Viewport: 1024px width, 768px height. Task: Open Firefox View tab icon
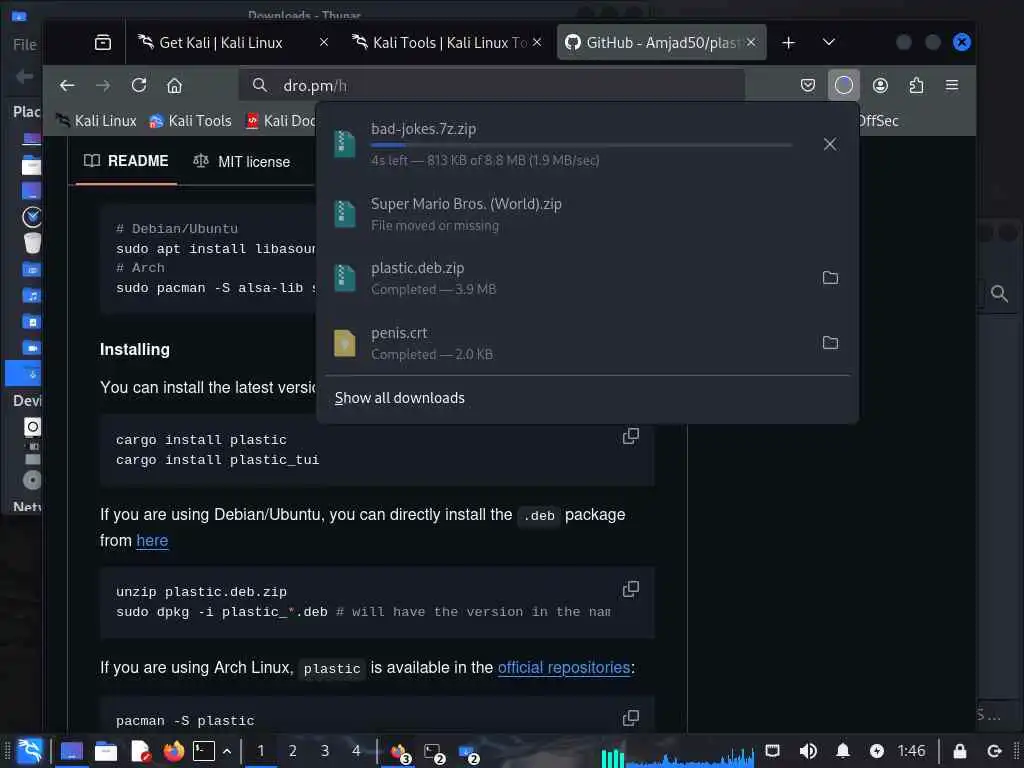click(103, 42)
